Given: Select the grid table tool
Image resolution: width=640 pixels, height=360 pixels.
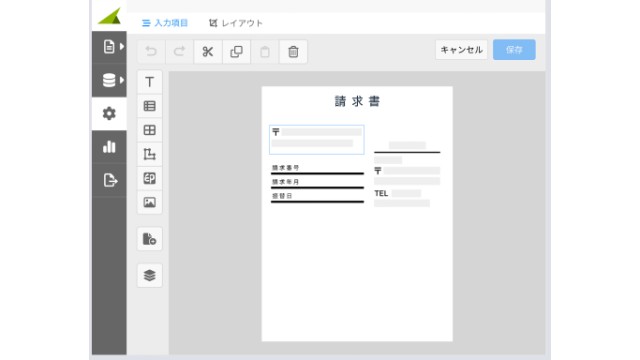Looking at the screenshot, I should [x=150, y=130].
